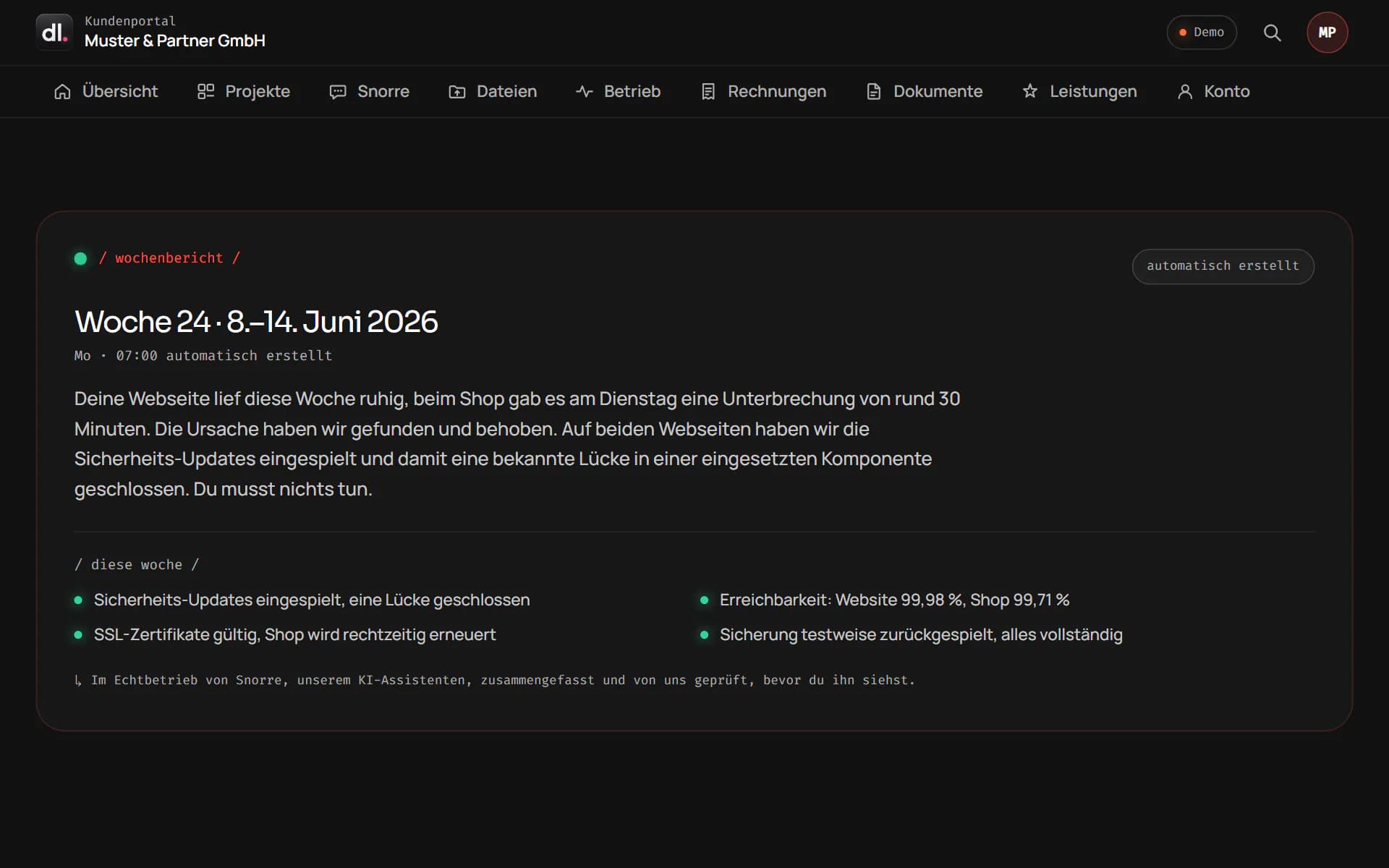Switch to the Dateien nav label
The image size is (1389, 868).
coord(506,92)
